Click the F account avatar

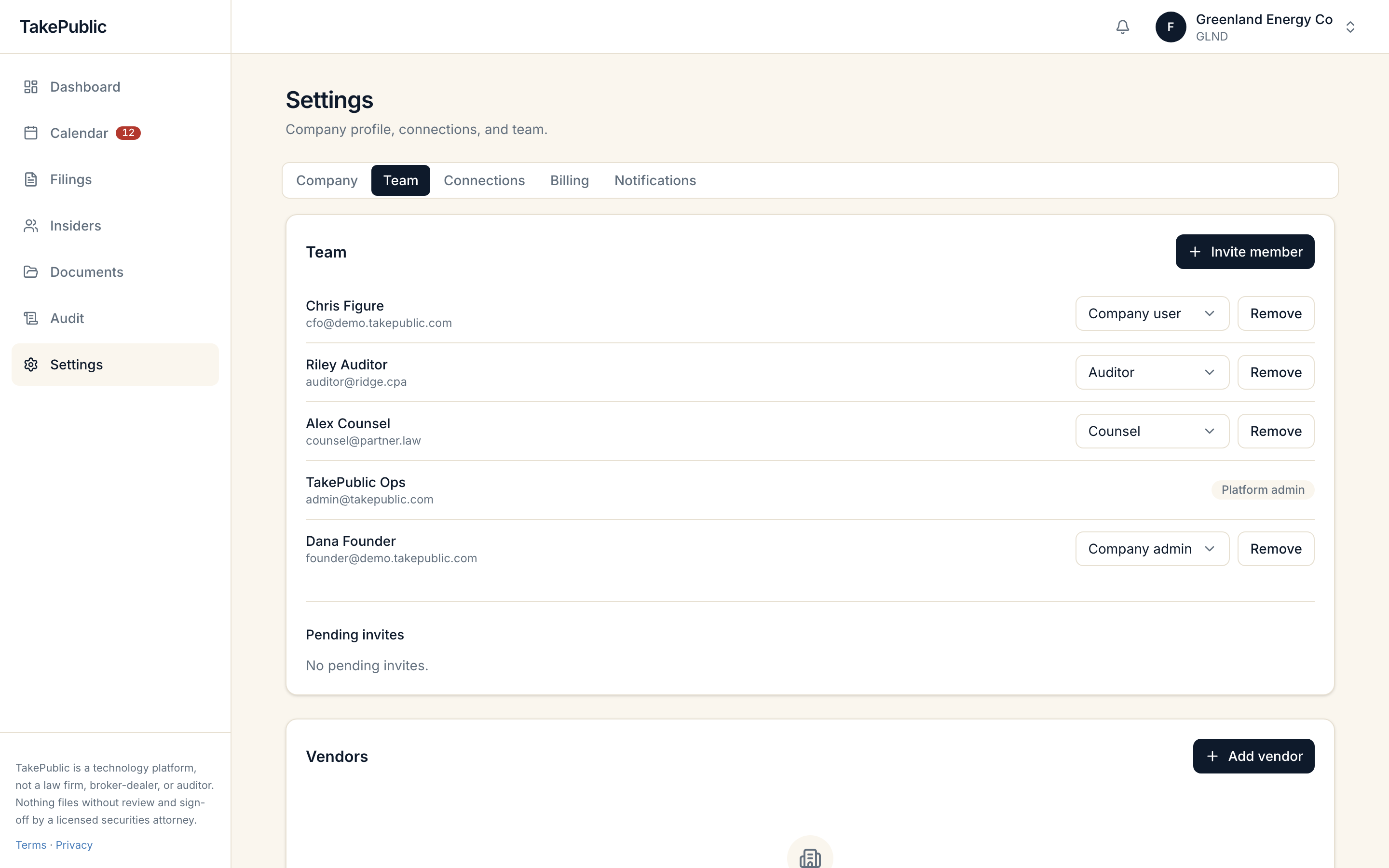pos(1171,27)
